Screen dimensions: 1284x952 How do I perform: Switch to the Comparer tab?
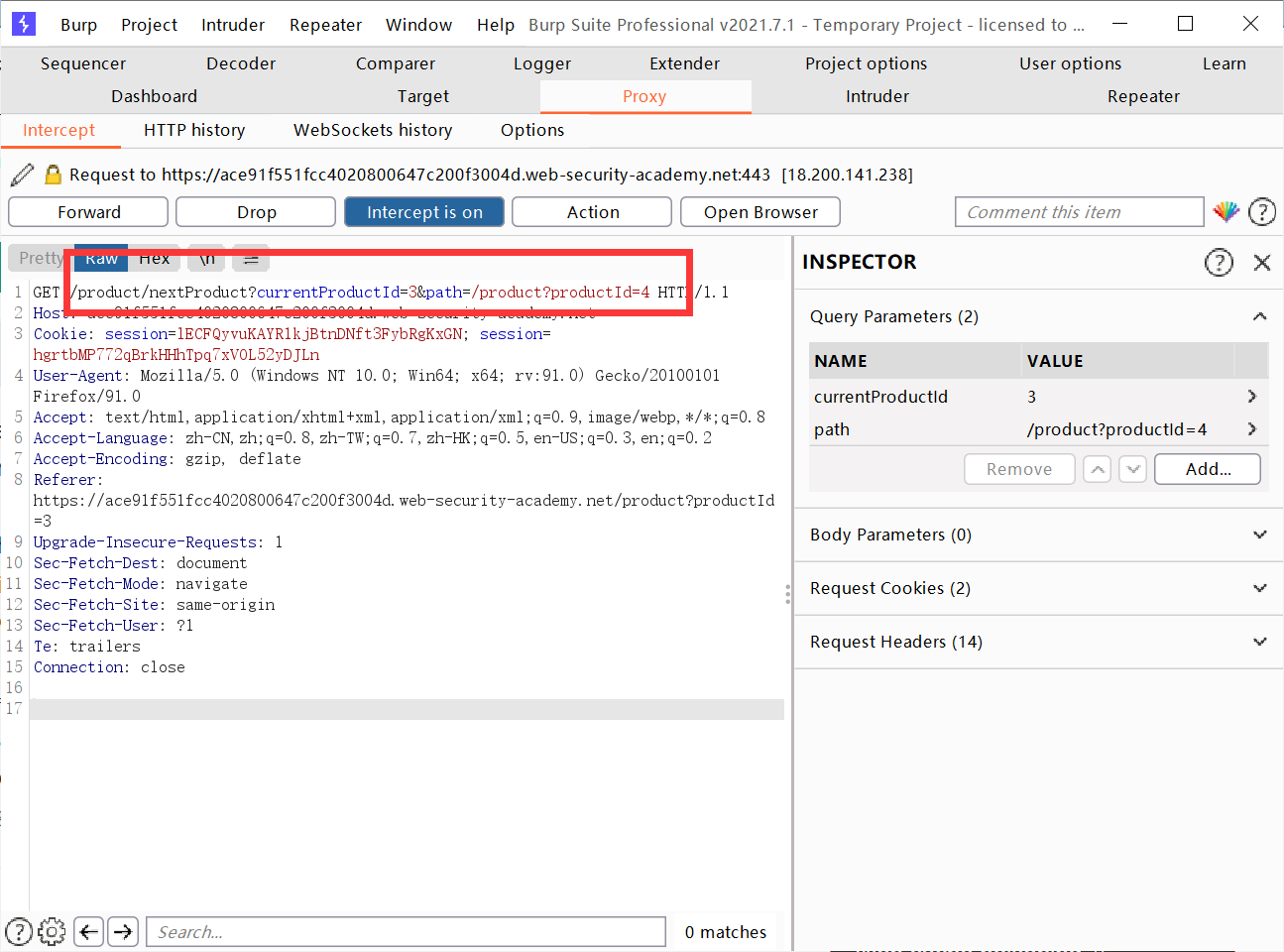click(396, 63)
